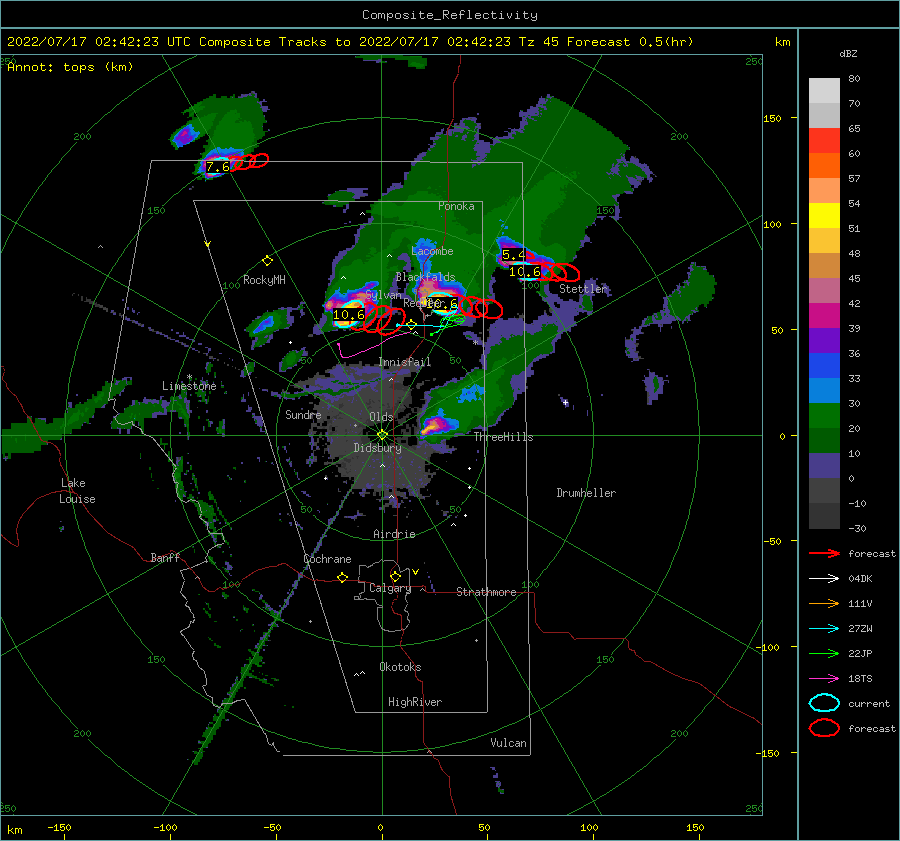Image resolution: width=900 pixels, height=841 pixels.
Task: Click the yellow diamond marker near RockyMH
Action: pyautogui.click(x=267, y=261)
